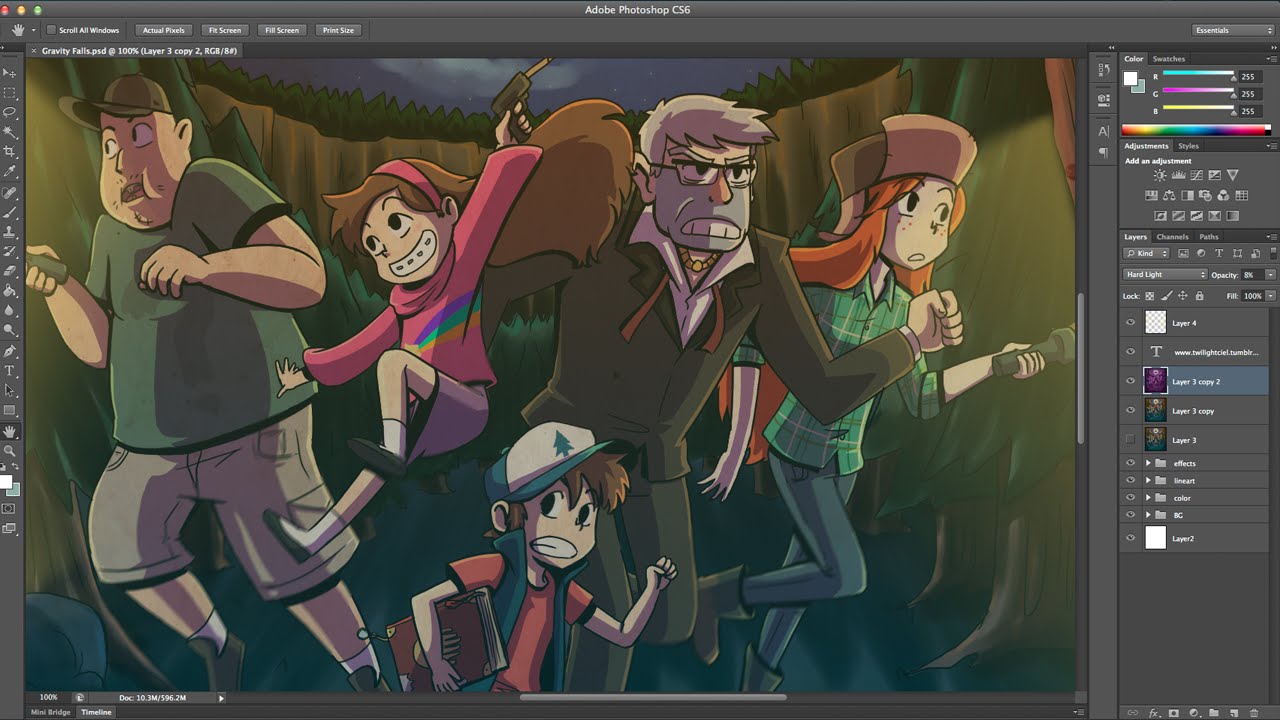Select the Paint Bucket tool

(x=10, y=291)
